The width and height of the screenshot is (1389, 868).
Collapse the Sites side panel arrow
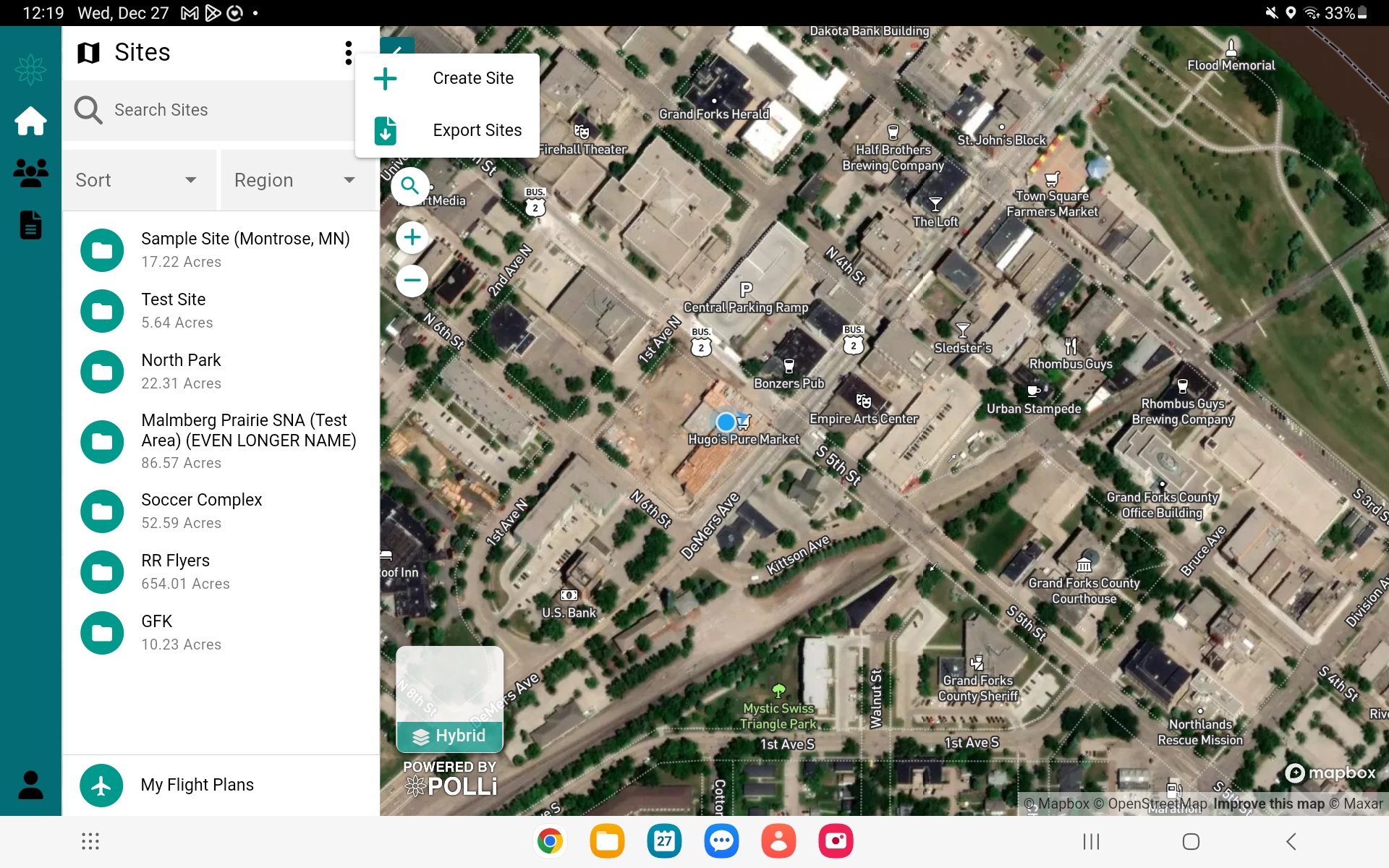point(399,46)
